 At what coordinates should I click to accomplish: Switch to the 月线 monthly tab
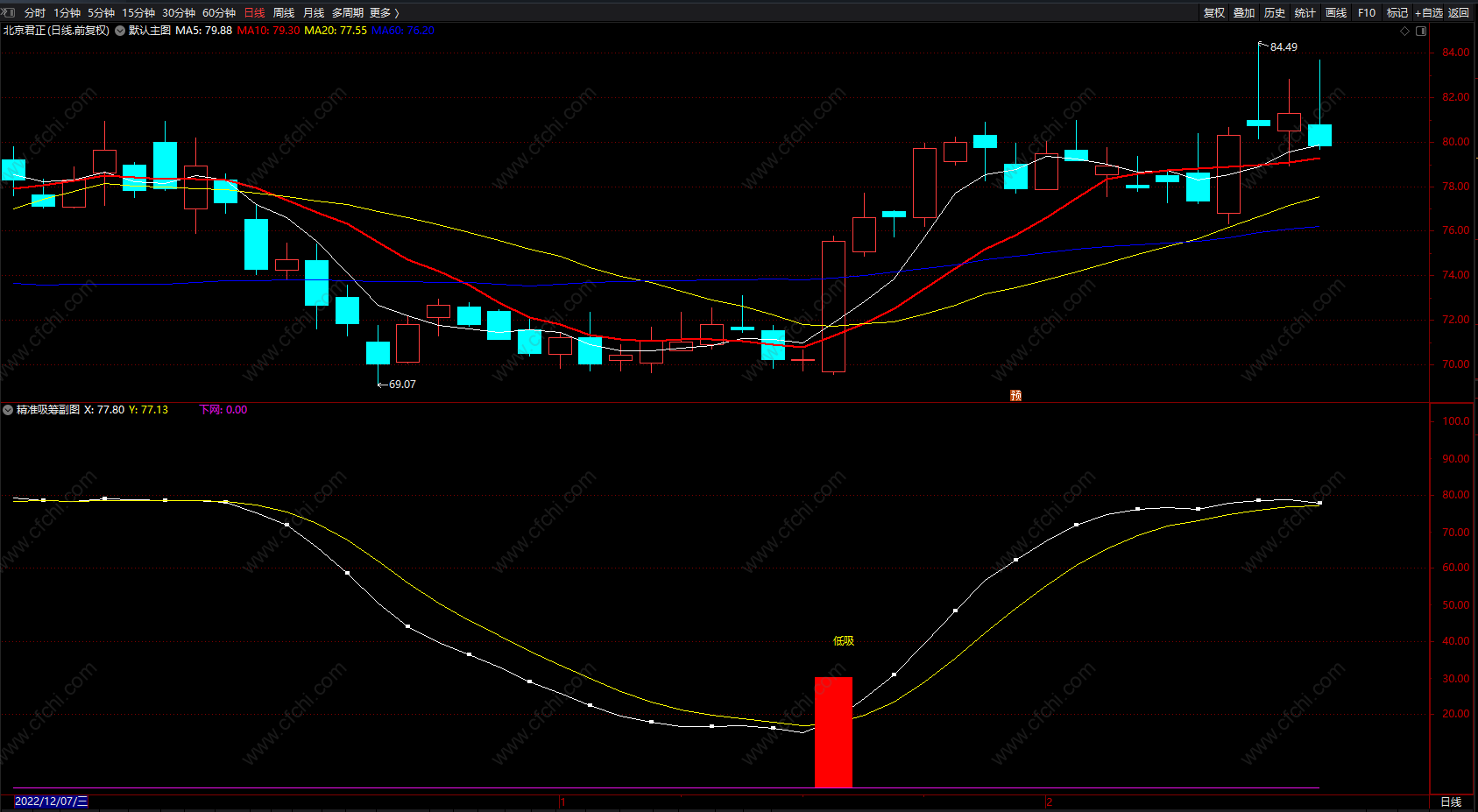click(x=314, y=13)
